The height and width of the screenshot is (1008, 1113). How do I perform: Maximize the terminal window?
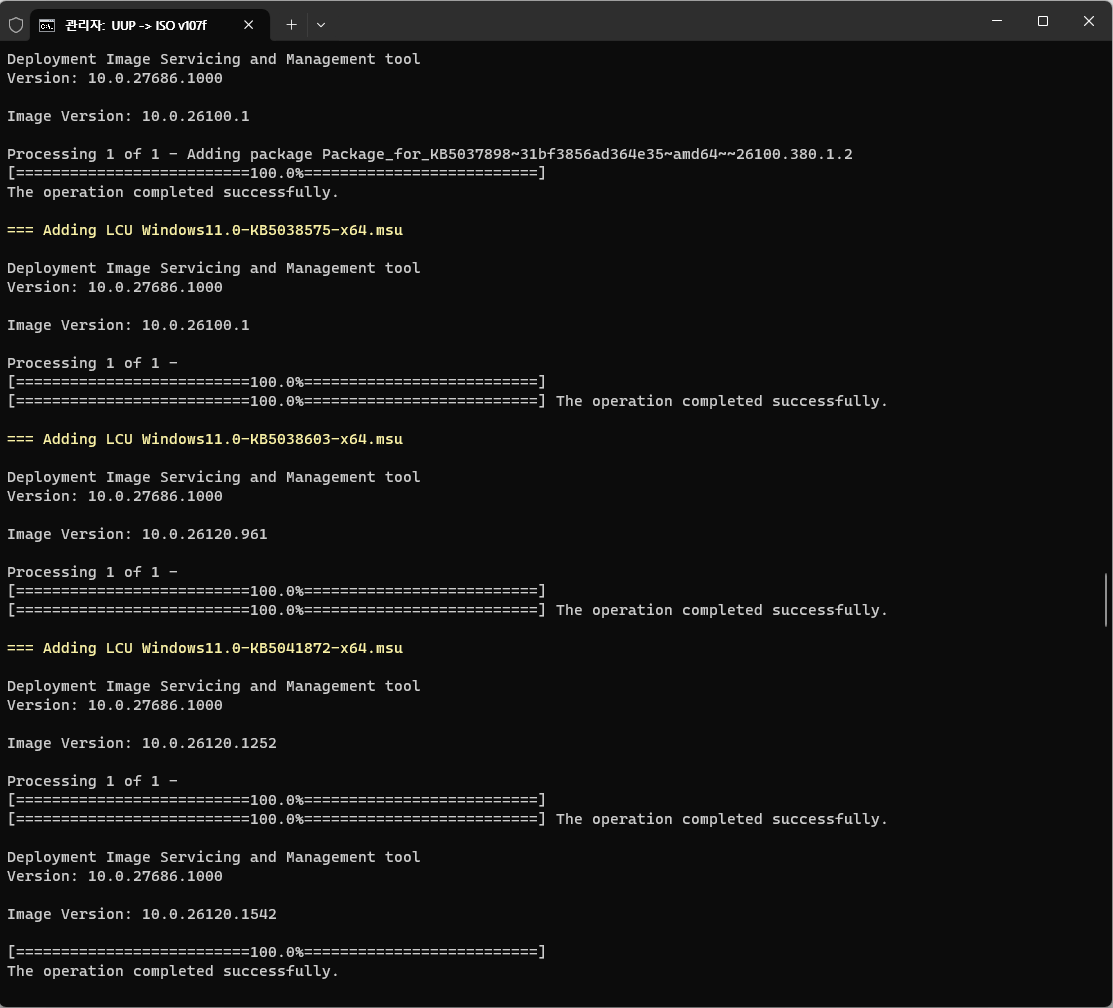coord(1043,21)
